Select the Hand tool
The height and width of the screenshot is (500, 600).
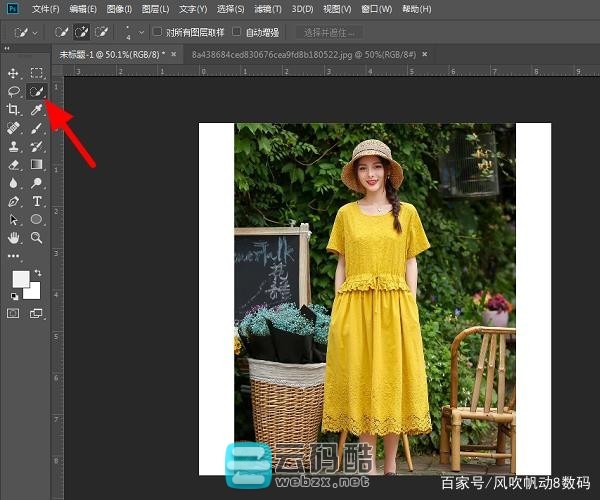(14, 238)
